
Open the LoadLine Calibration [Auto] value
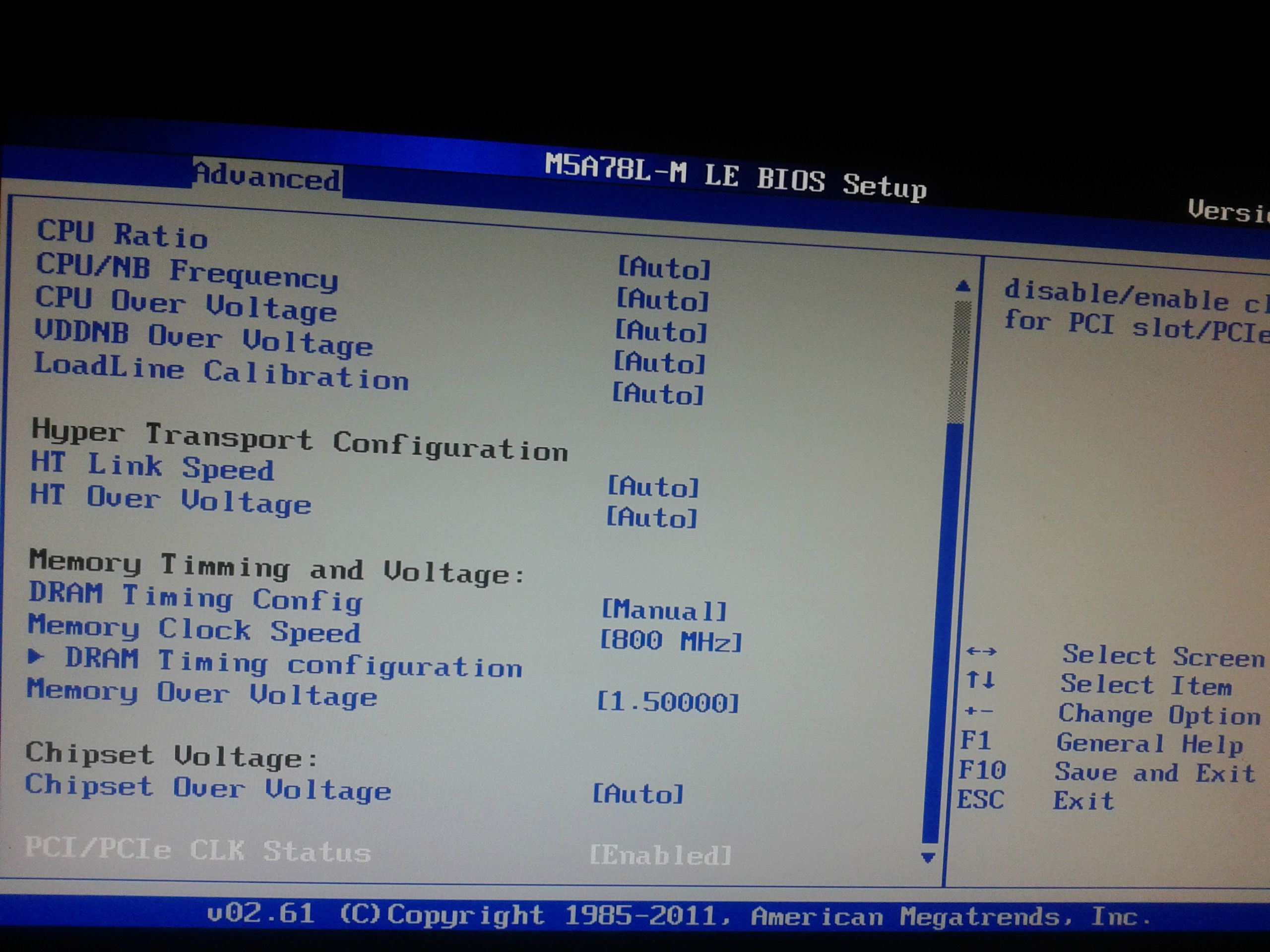click(x=657, y=394)
